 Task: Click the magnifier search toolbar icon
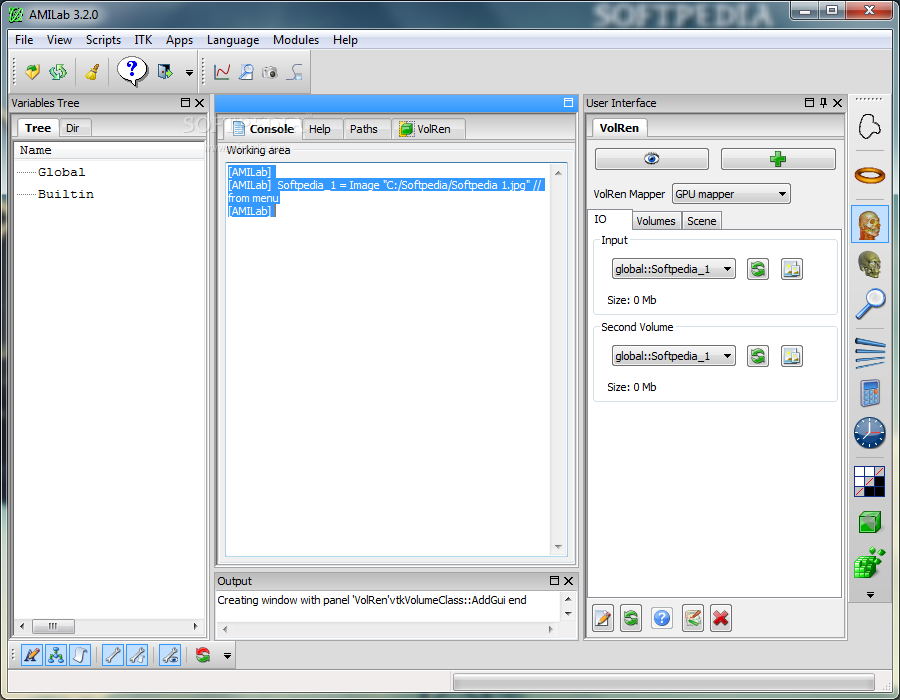246,72
